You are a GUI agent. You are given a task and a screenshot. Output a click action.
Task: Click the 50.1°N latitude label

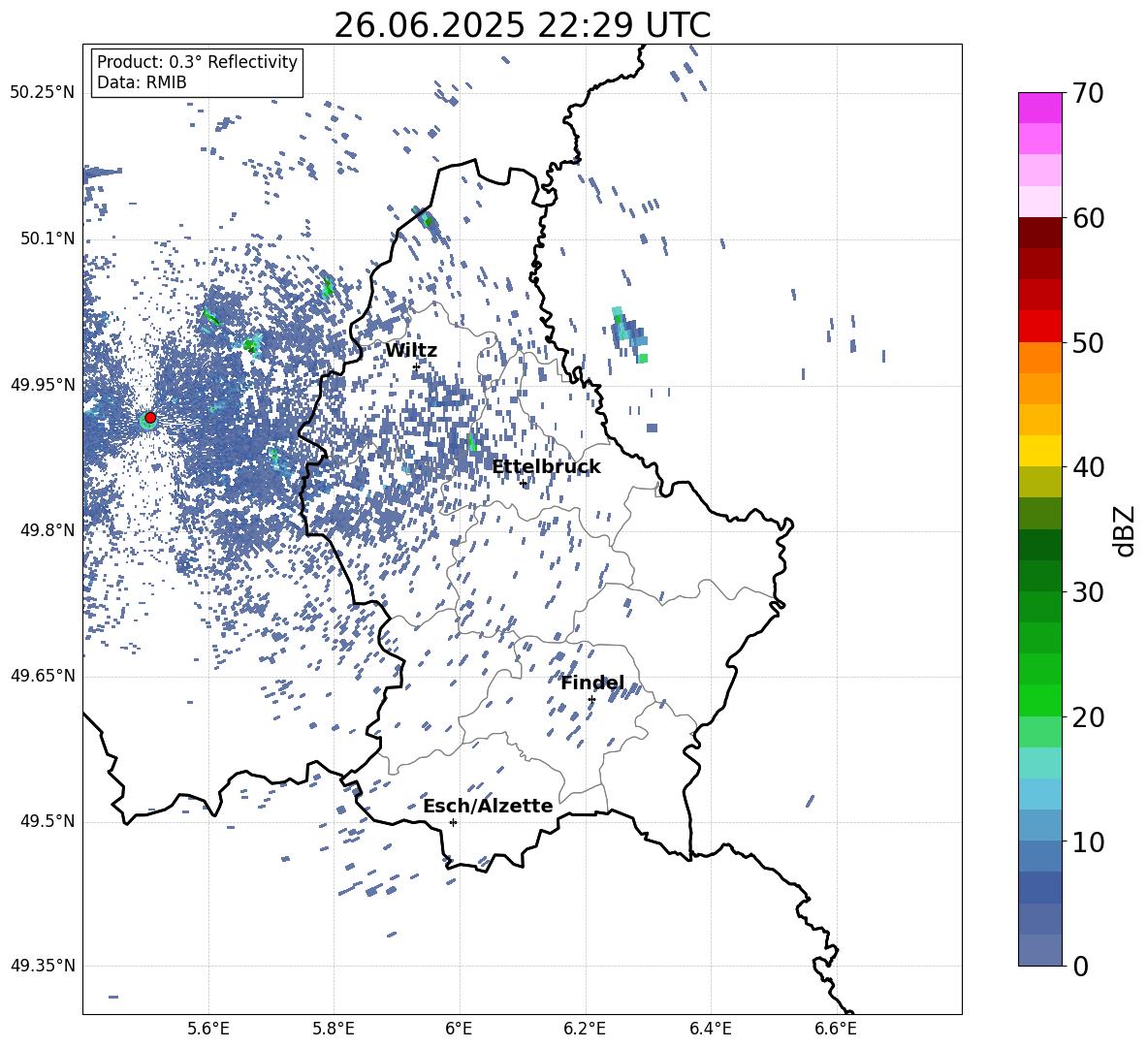47,238
